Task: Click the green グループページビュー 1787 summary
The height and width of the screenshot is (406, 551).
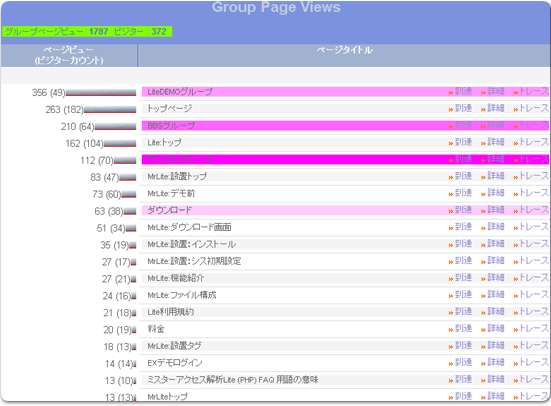Action: tap(86, 31)
